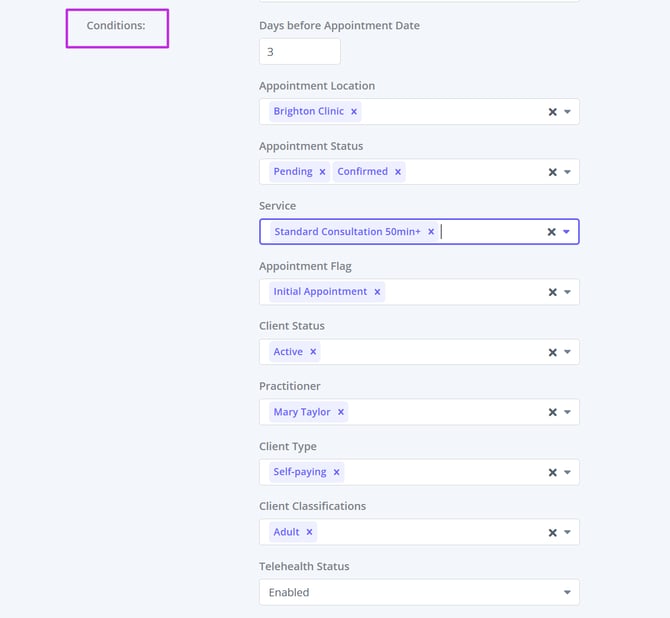The height and width of the screenshot is (618, 670).
Task: Open the Appointment Flag dropdown arrow
Action: point(567,292)
